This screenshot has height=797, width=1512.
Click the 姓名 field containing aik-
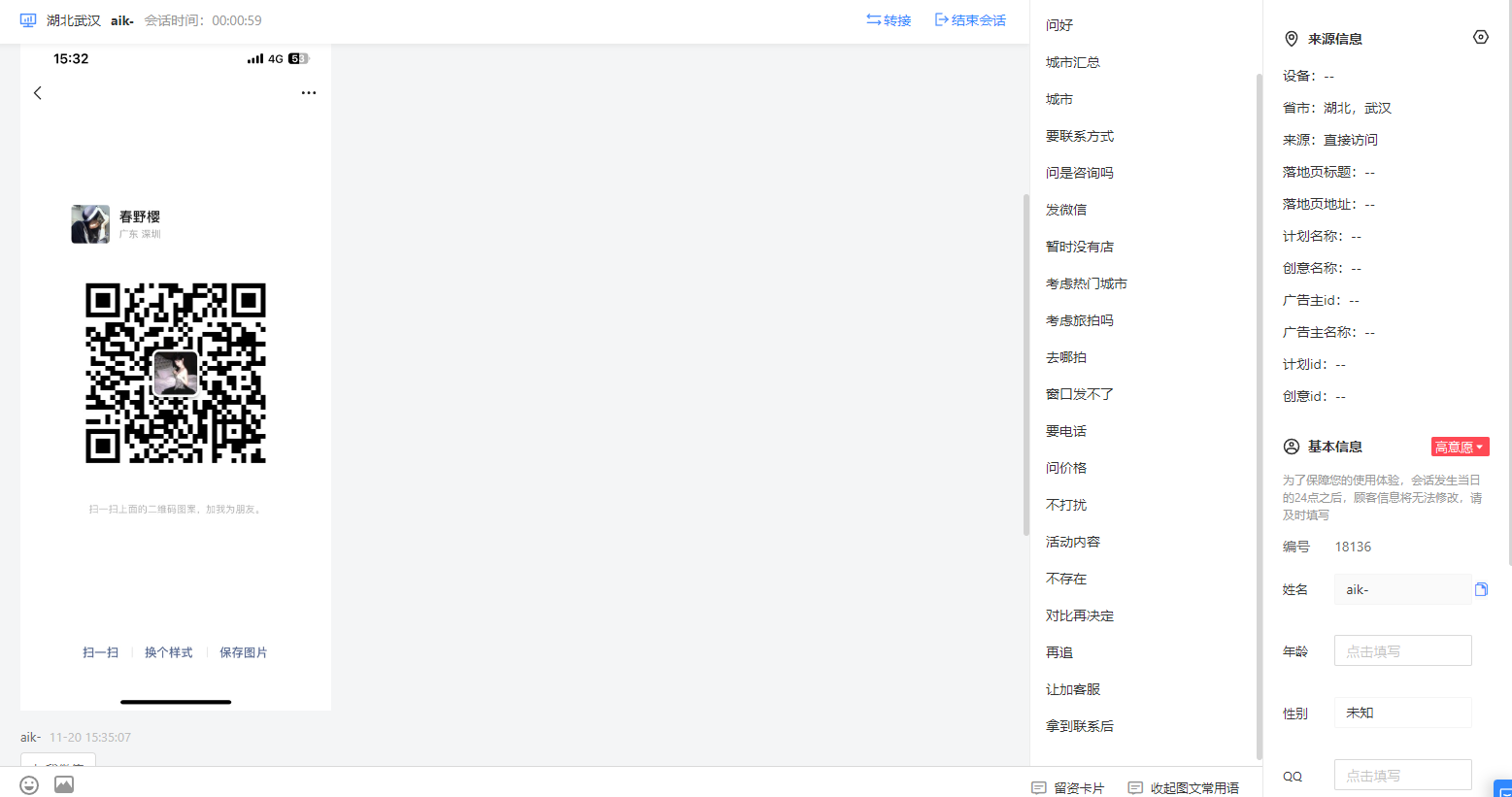[x=1402, y=589]
